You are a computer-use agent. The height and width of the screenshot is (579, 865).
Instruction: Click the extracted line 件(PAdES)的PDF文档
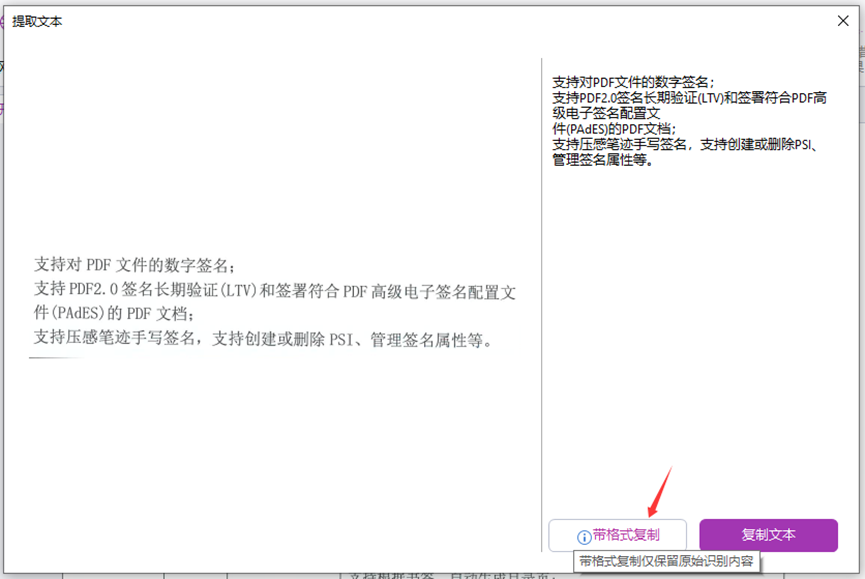(x=614, y=129)
